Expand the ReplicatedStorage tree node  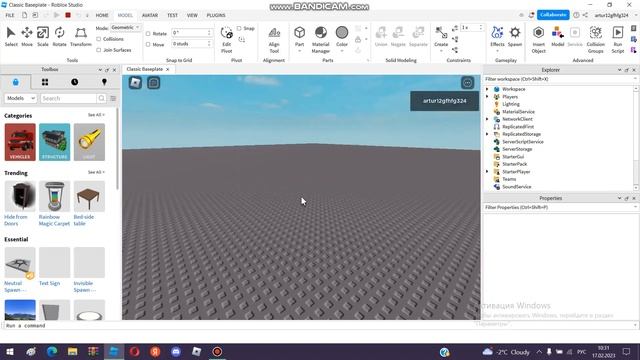tap(487, 134)
